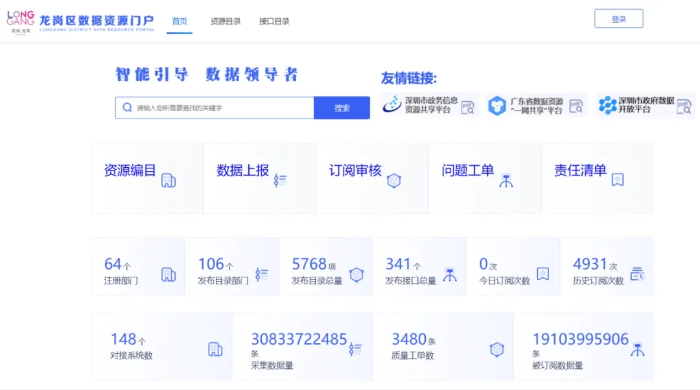The height and width of the screenshot is (390, 700).
Task: Open 广东省数据资源一网共享平台 link
Action: point(536,105)
